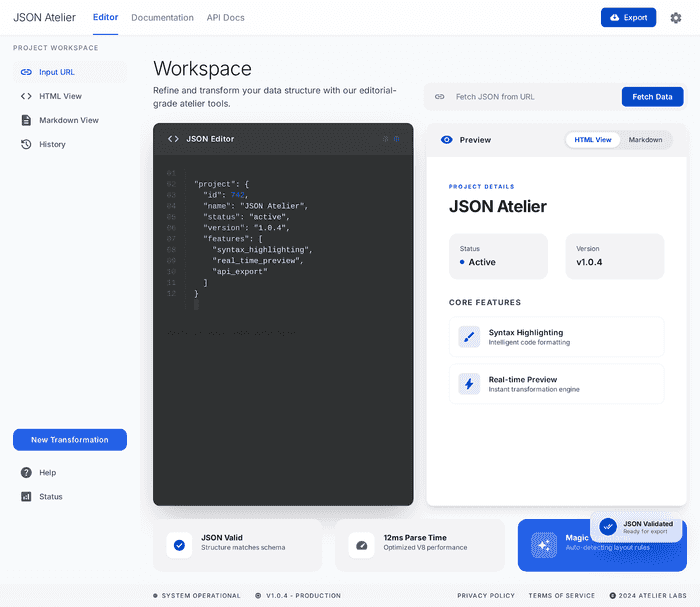Select Markdown View in the sidebar
The image size is (700, 607).
tap(68, 120)
